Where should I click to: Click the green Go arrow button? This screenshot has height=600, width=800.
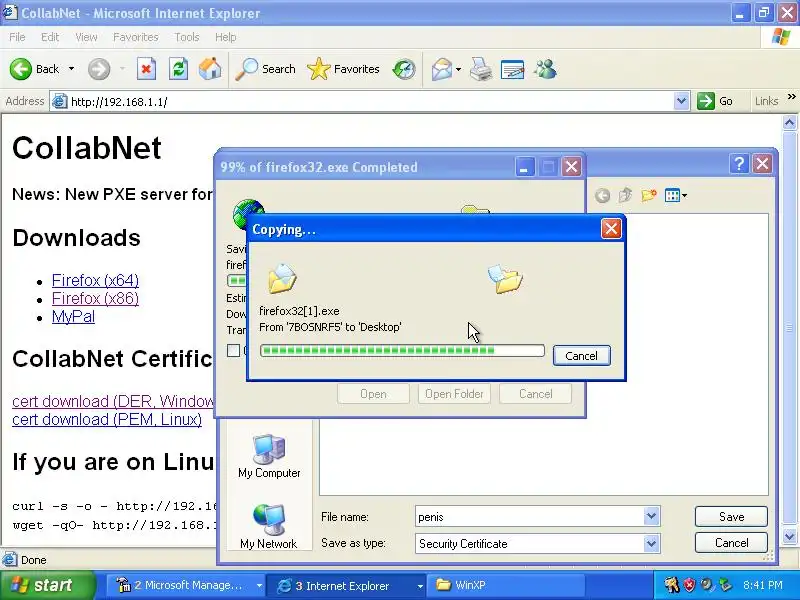(706, 101)
